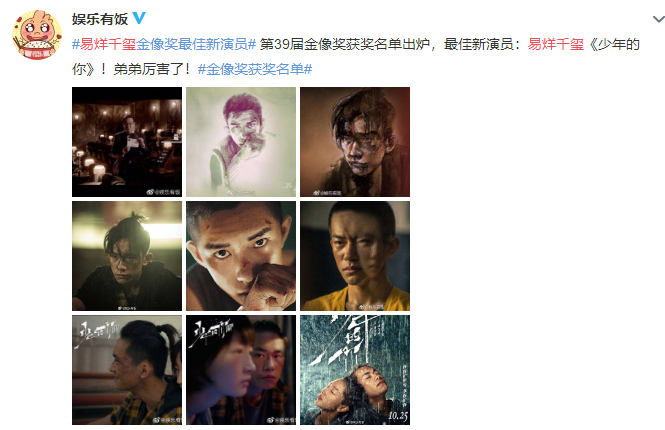Click the 娱乐有饭 watermark on the first photo
665x430 pixels.
click(x=163, y=192)
